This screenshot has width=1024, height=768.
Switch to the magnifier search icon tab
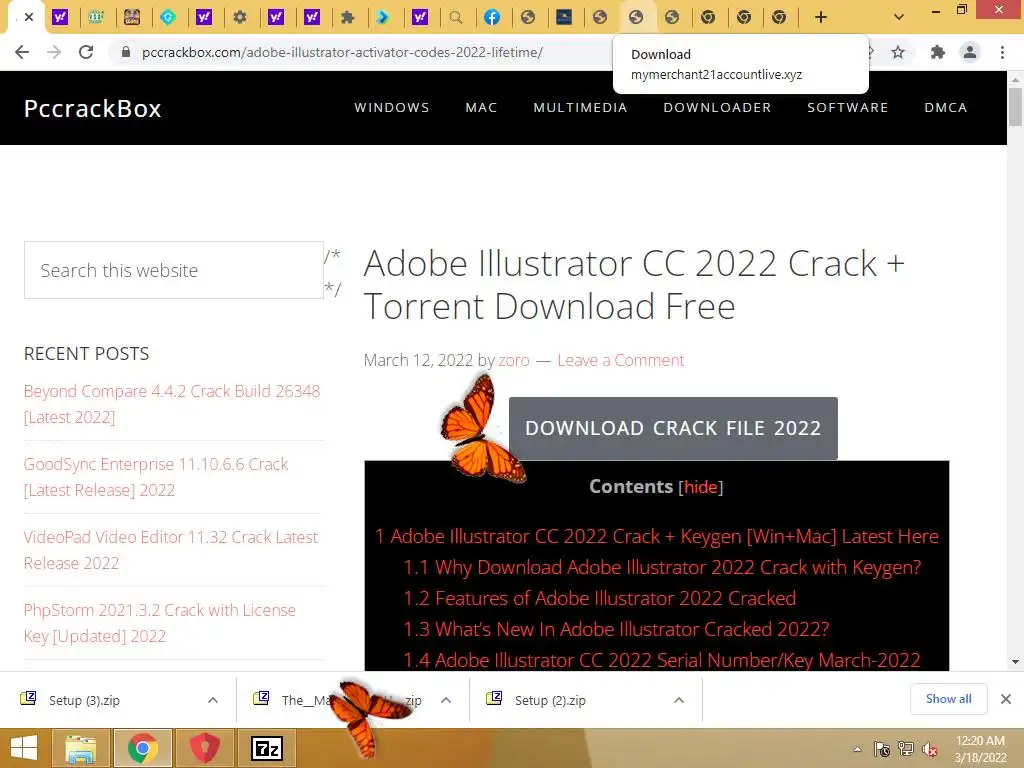click(x=456, y=17)
